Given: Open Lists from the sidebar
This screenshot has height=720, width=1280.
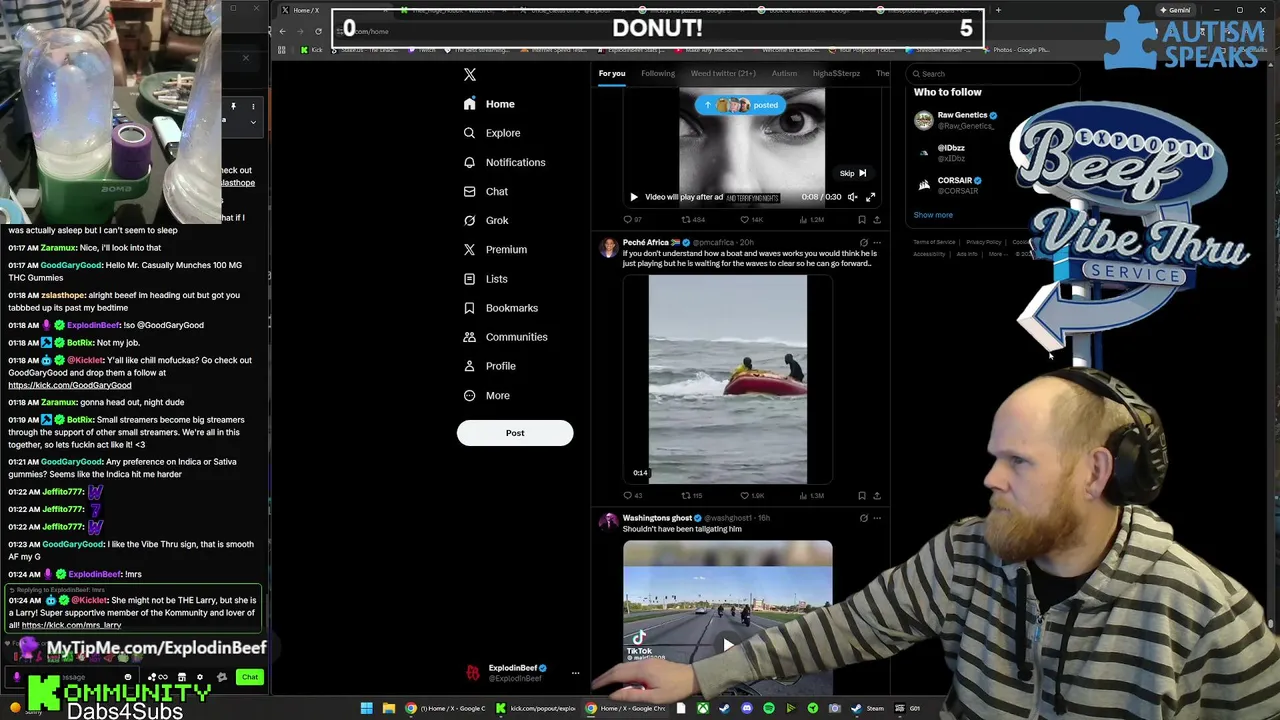Looking at the screenshot, I should coord(485,279).
